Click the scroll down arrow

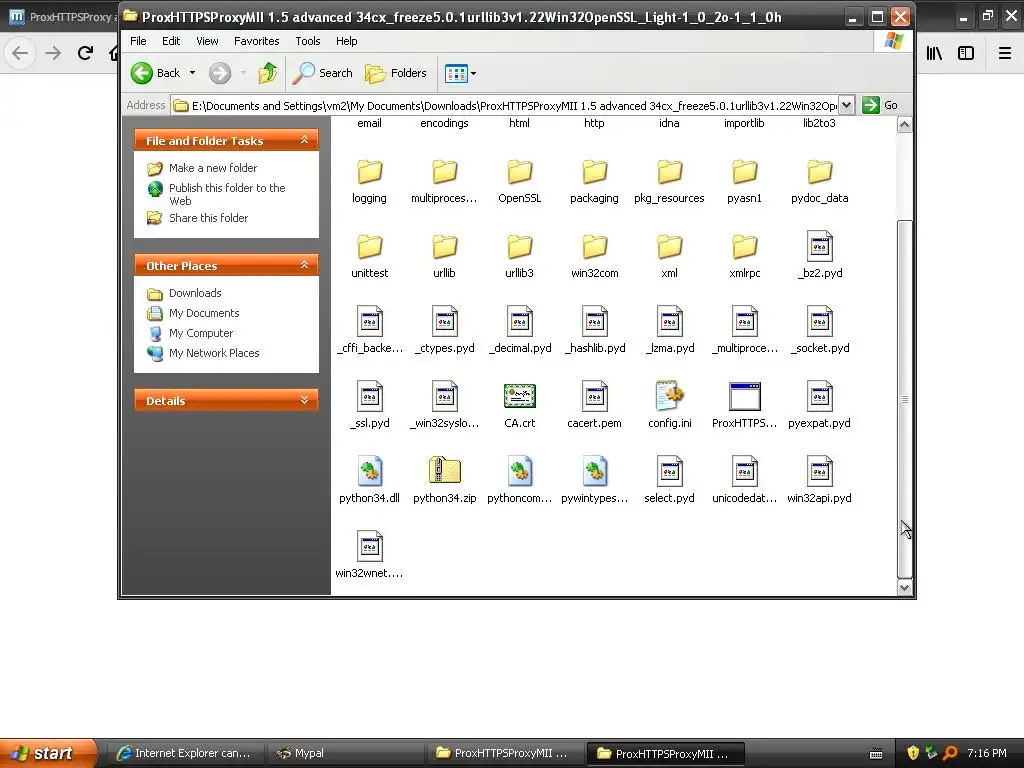tap(904, 587)
